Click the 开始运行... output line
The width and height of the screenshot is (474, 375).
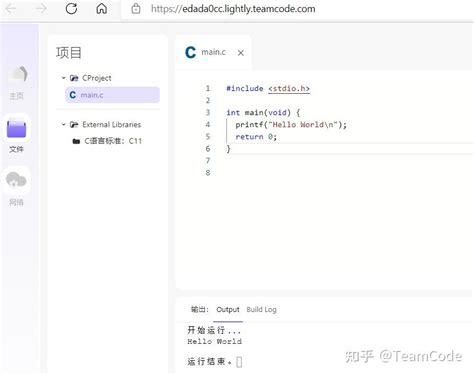(x=214, y=330)
